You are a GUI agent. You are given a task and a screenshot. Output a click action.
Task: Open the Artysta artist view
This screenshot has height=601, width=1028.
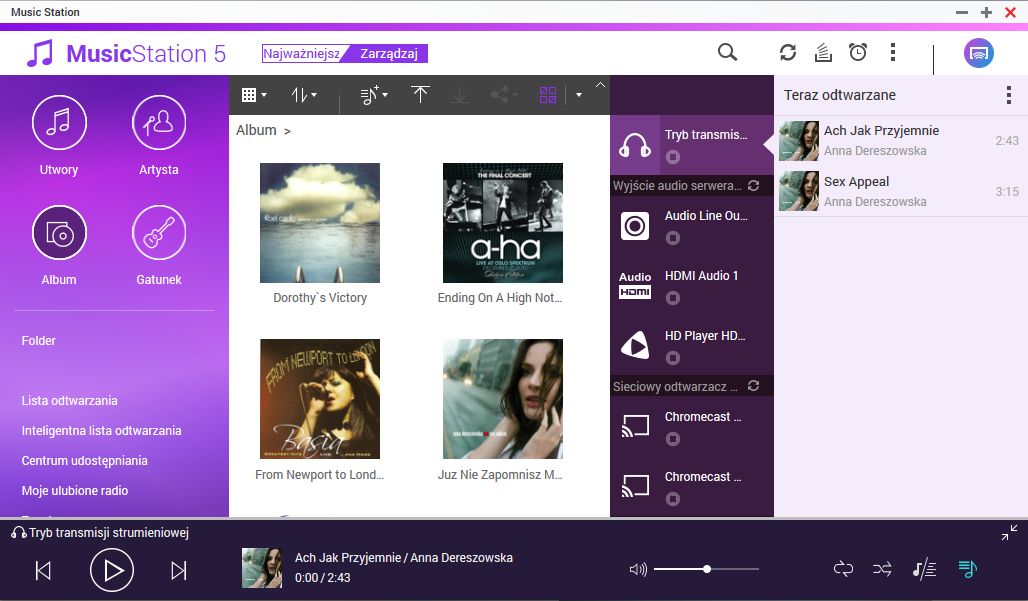pyautogui.click(x=159, y=123)
